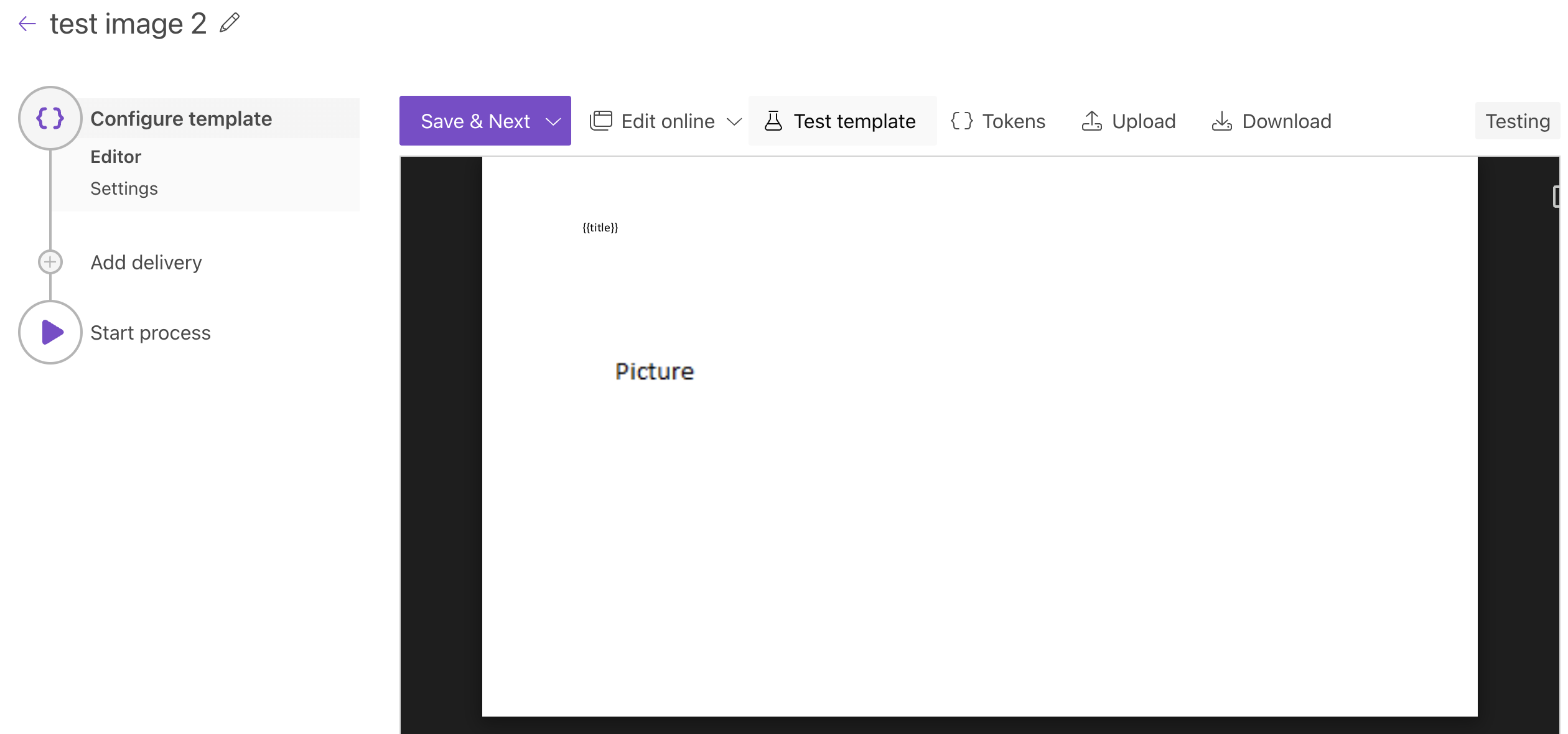Viewport: 1568px width, 734px height.
Task: Open Settings under Configure template
Action: click(124, 188)
